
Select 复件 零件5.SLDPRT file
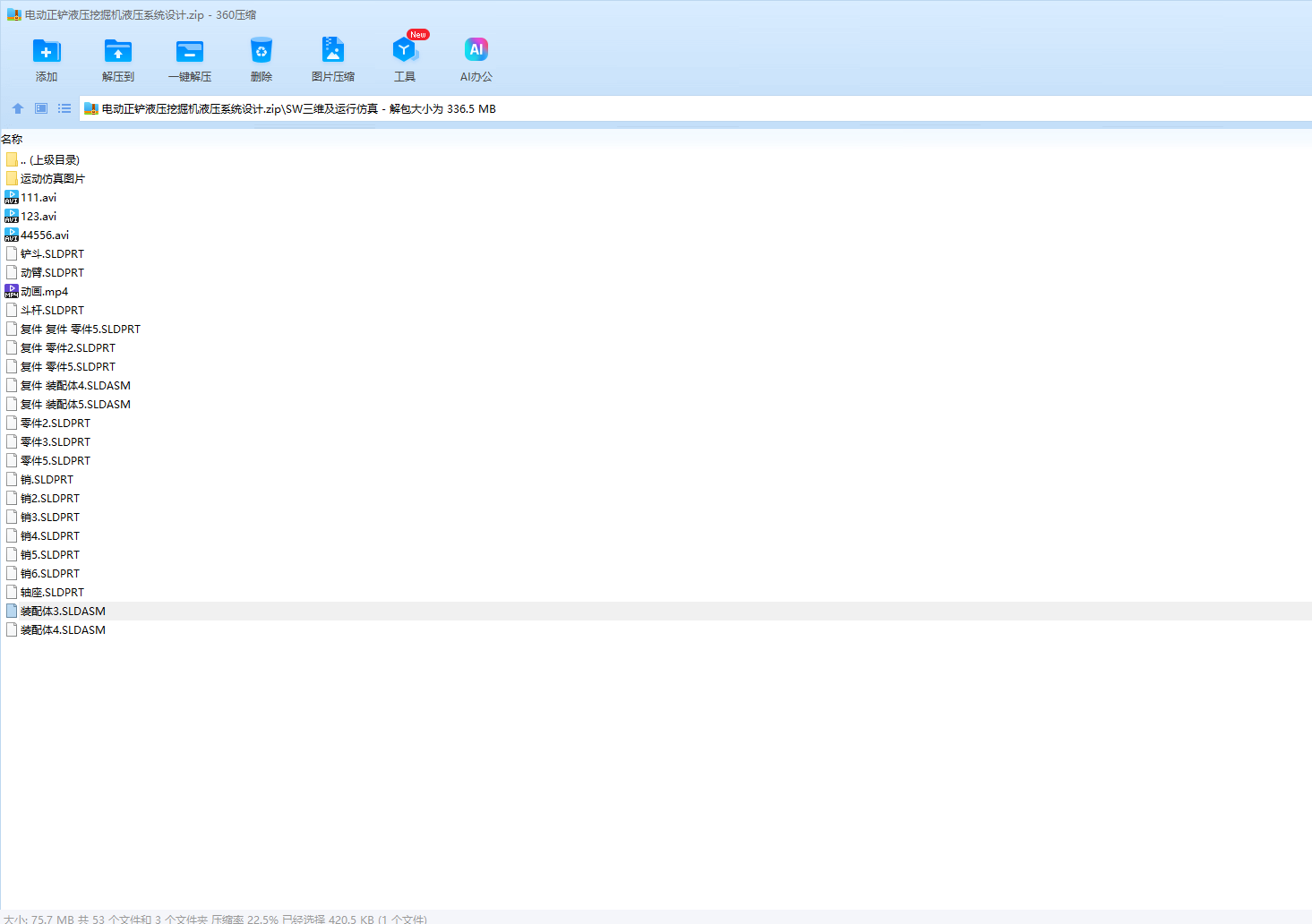tap(656, 366)
